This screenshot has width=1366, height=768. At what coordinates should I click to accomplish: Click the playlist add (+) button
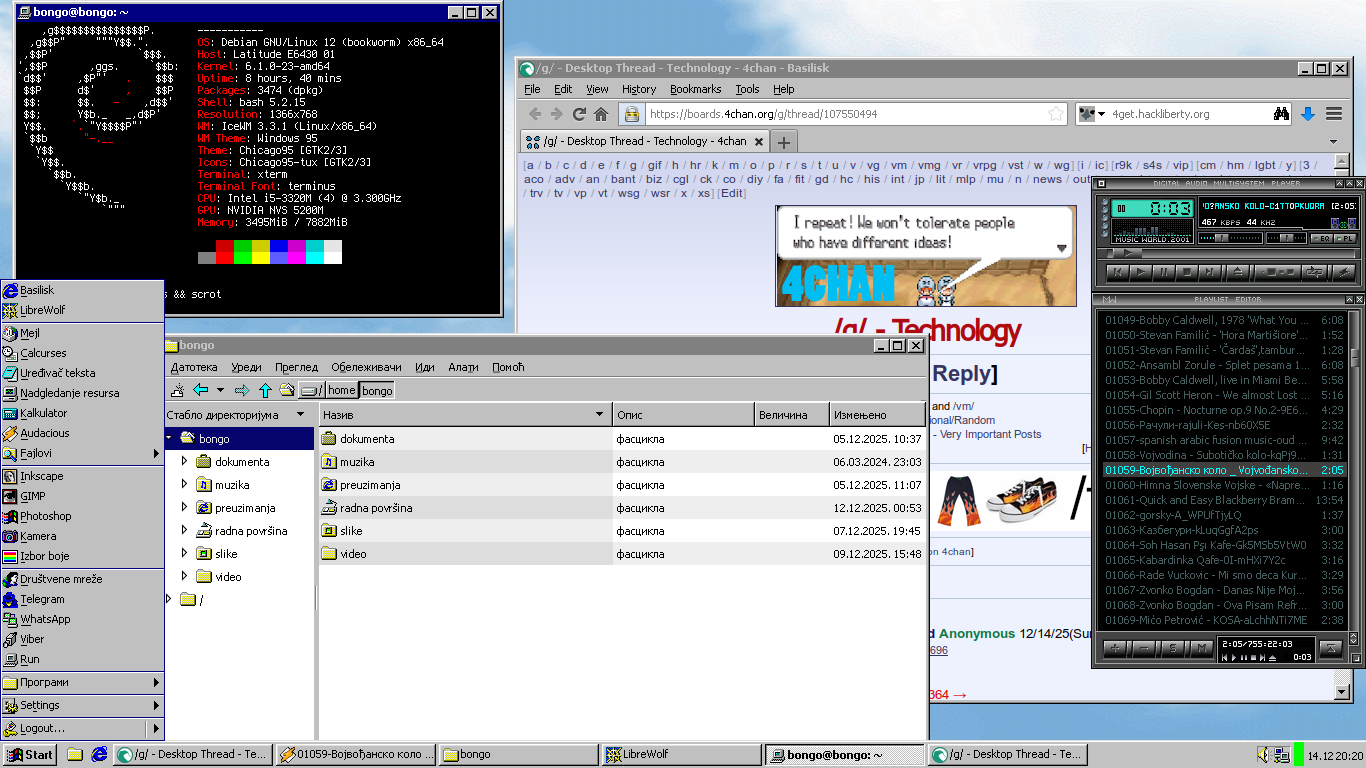[1115, 648]
